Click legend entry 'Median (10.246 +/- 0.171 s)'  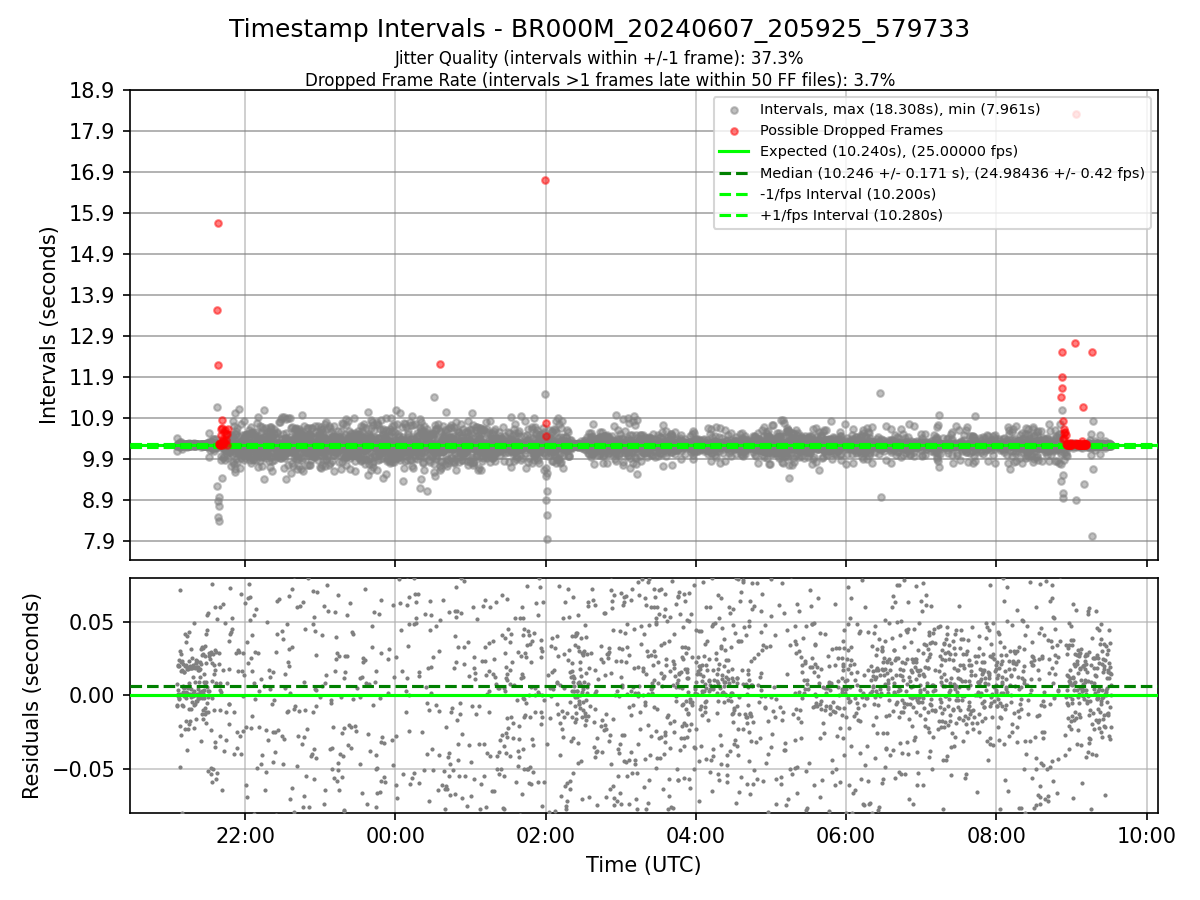point(952,172)
